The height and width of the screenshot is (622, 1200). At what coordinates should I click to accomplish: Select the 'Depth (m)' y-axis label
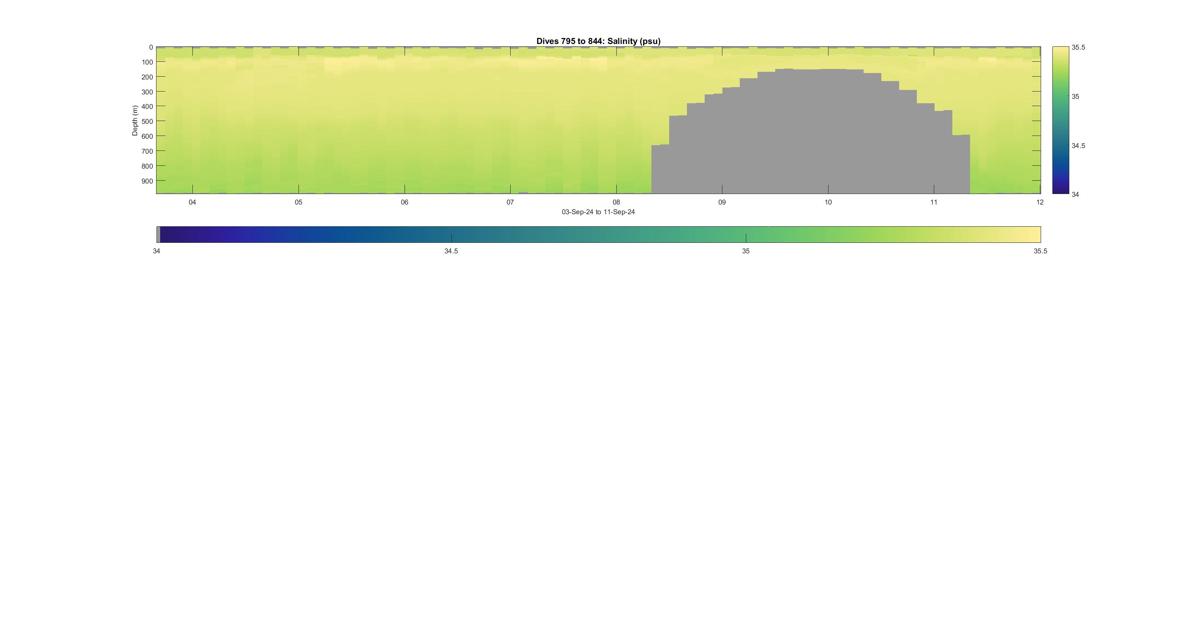coord(134,120)
